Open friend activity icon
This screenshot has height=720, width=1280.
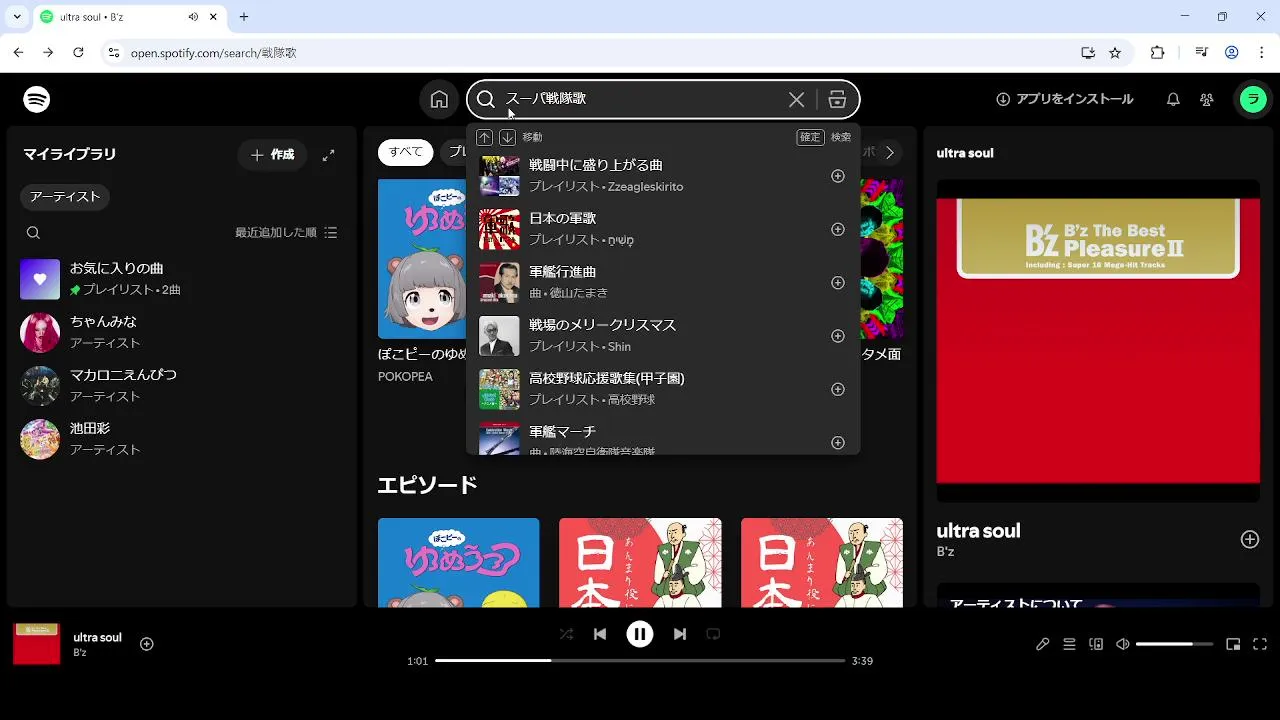point(1207,99)
